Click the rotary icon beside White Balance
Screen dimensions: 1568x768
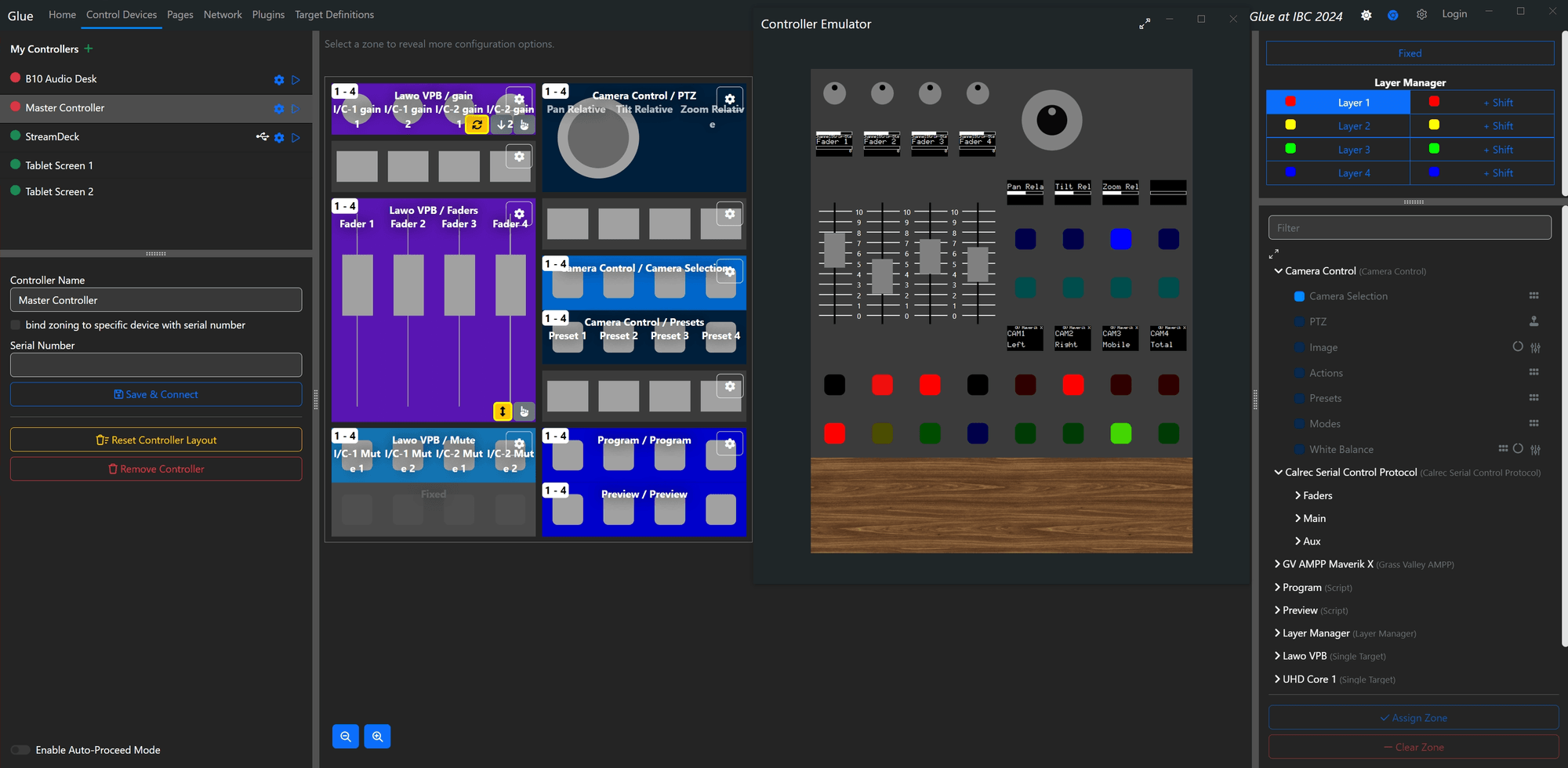click(1519, 449)
